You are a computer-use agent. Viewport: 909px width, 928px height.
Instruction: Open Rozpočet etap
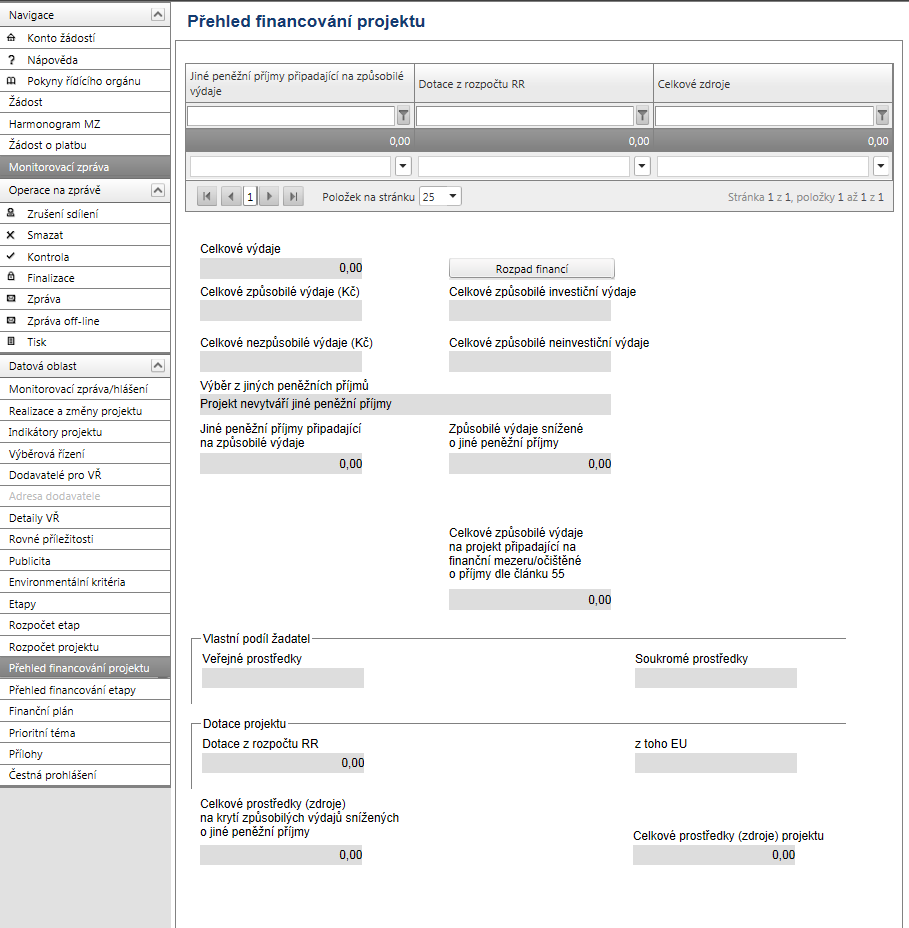pyautogui.click(x=85, y=625)
